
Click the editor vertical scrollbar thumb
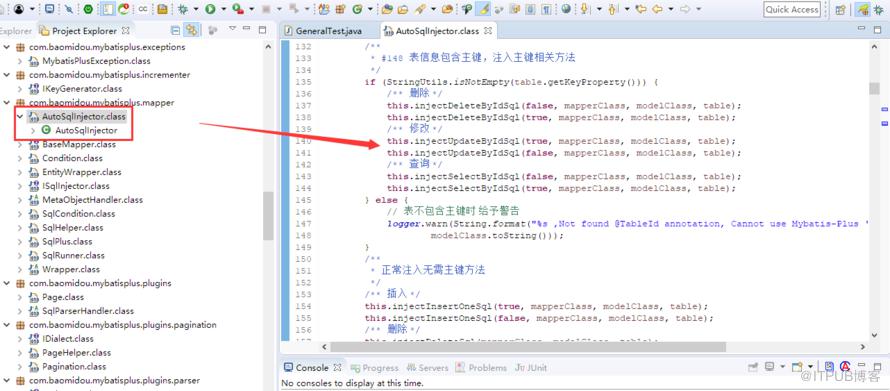tap(874, 89)
